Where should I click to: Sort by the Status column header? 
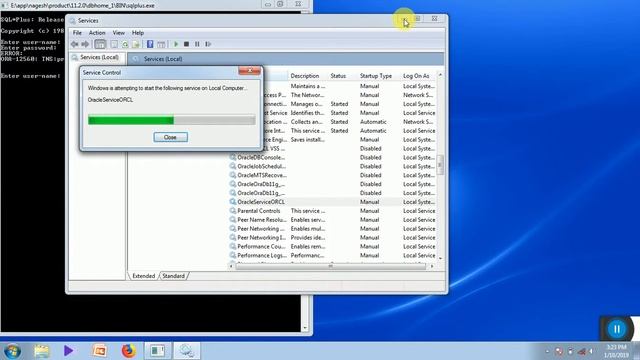338,76
